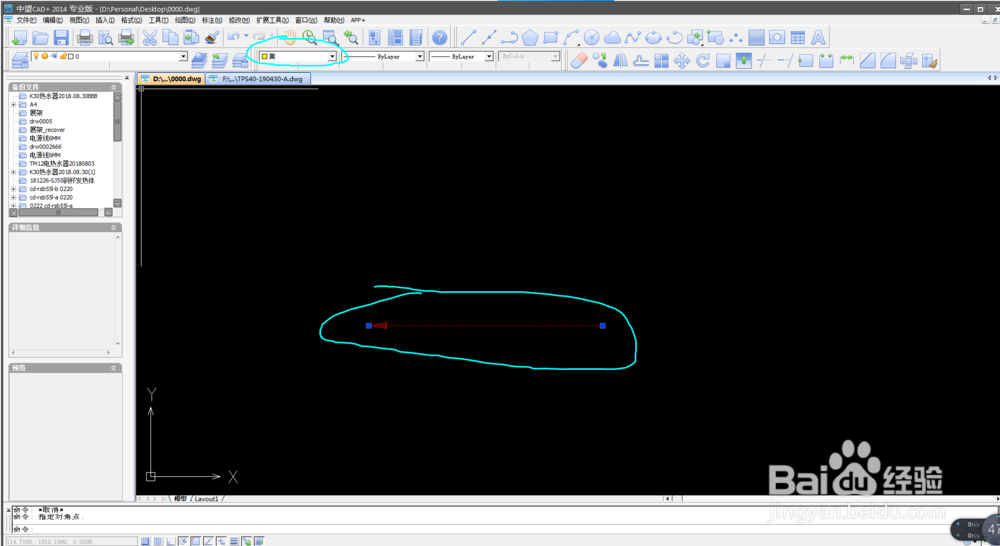The height and width of the screenshot is (546, 1000).
Task: Select the drw0005 folder
Action: point(41,121)
